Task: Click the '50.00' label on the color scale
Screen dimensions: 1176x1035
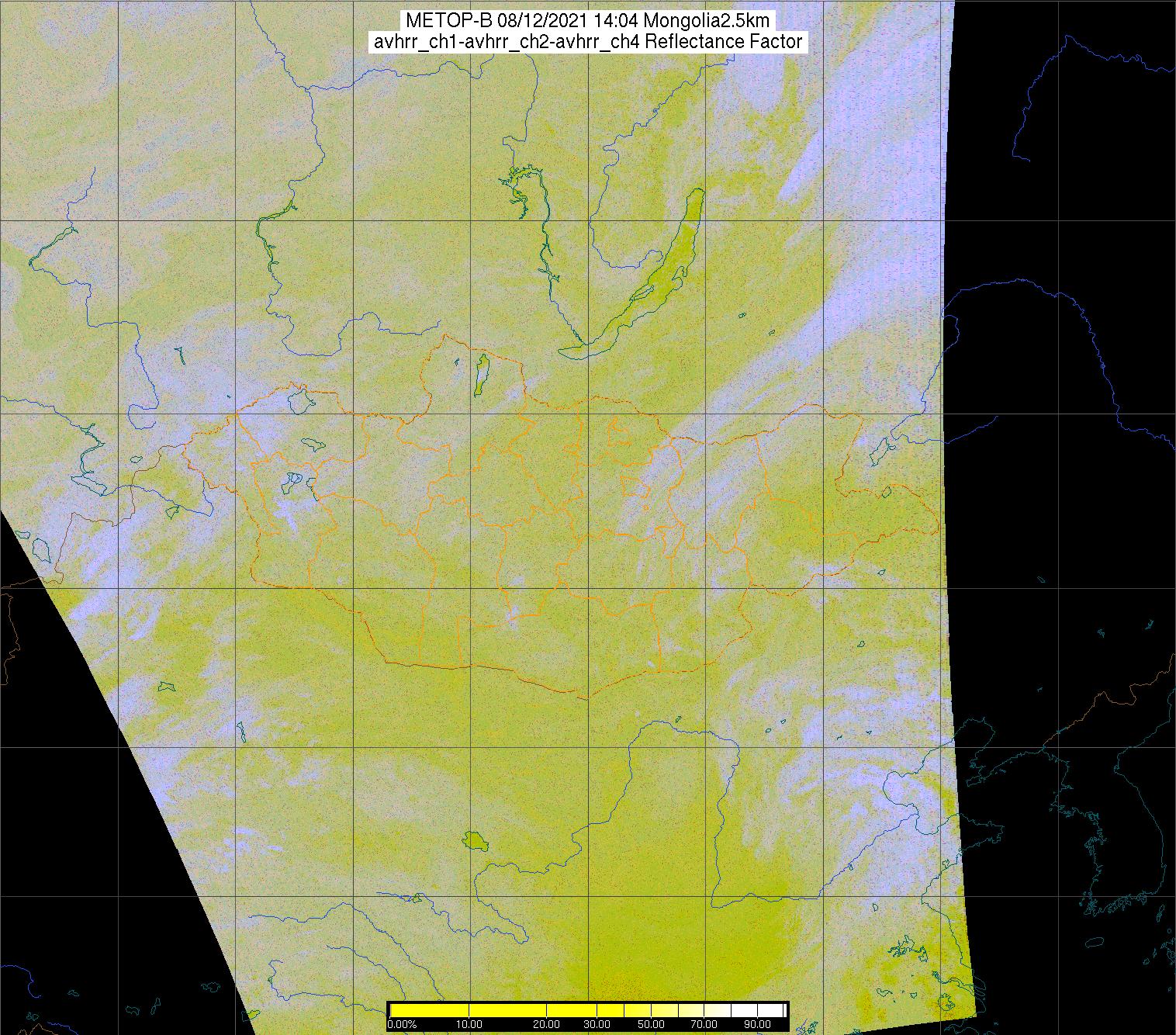Action: coord(651,1024)
